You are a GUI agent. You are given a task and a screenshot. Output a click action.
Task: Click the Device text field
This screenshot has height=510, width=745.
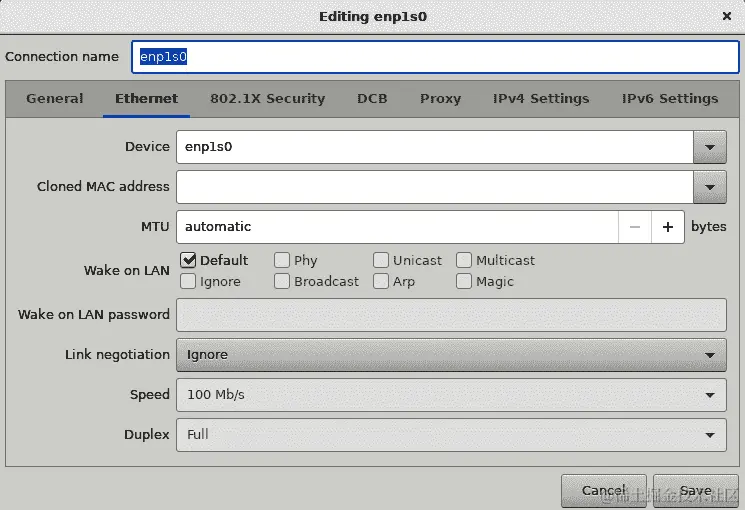tap(435, 147)
